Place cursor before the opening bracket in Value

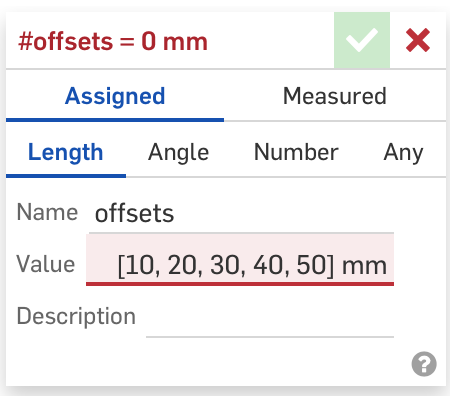pyautogui.click(x=118, y=266)
